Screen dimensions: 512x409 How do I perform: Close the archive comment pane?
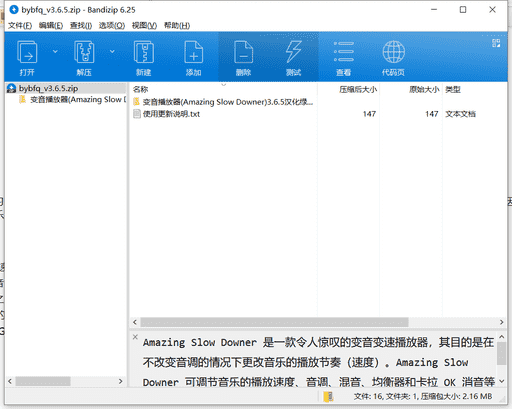(x=135, y=337)
